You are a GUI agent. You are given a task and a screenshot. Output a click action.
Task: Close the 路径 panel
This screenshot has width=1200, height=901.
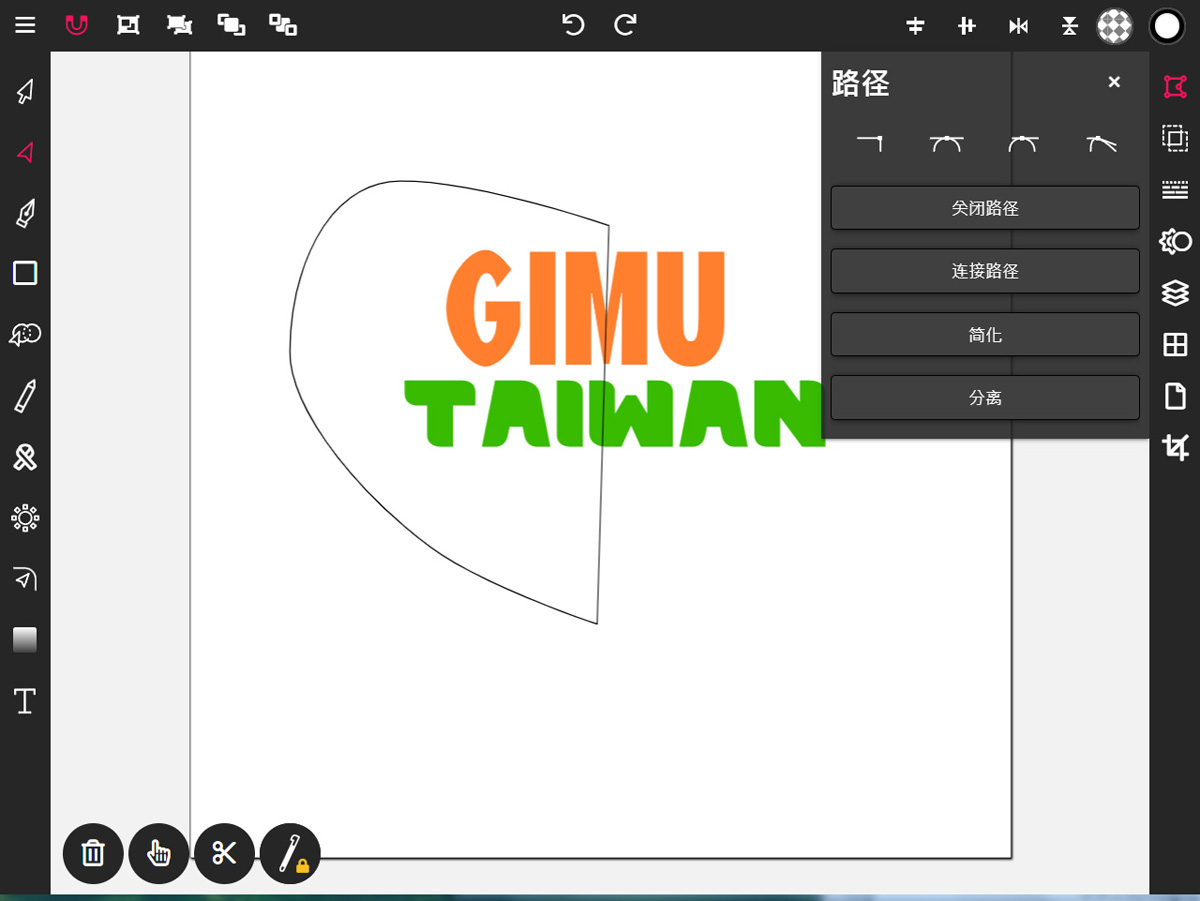tap(1114, 82)
